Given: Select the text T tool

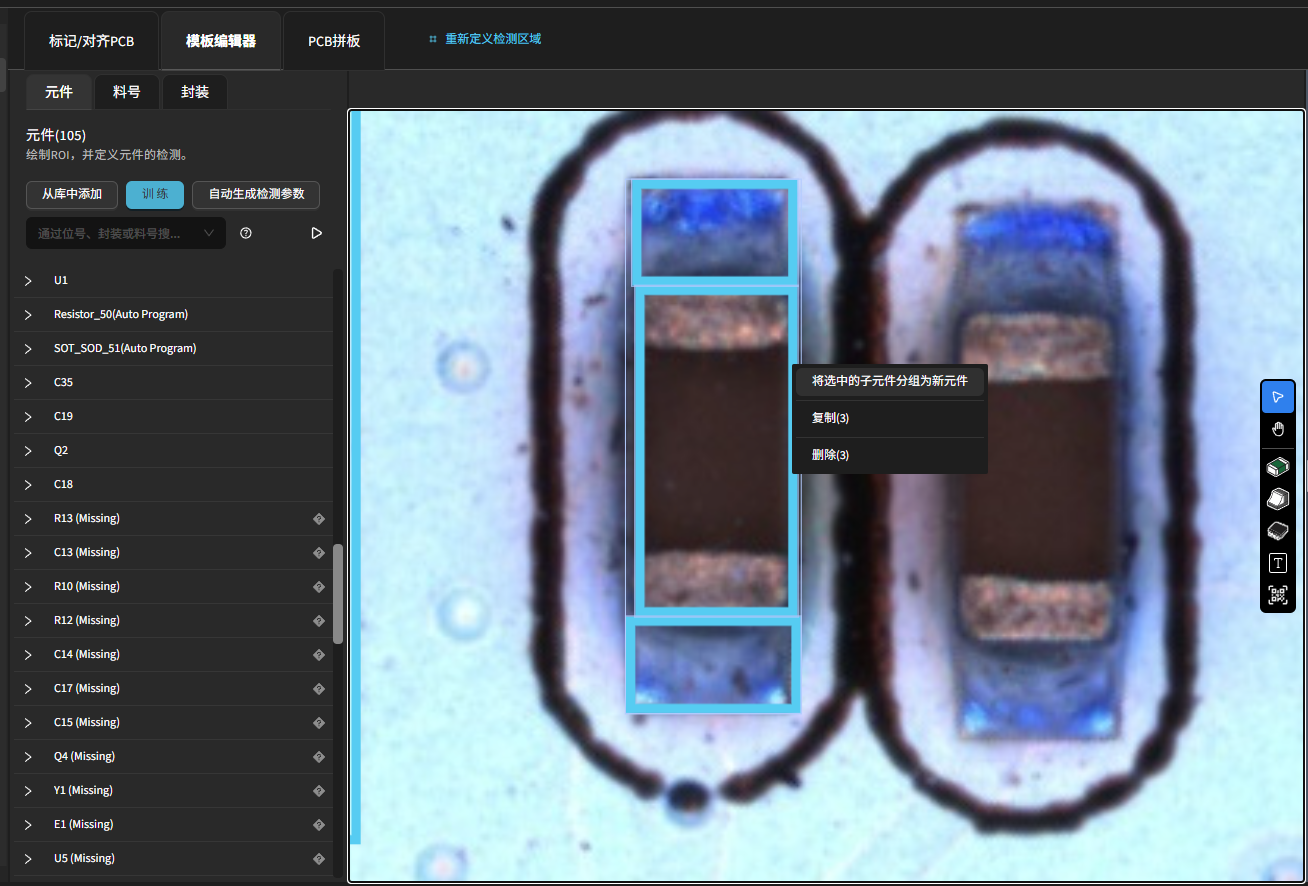Looking at the screenshot, I should point(1277,563).
